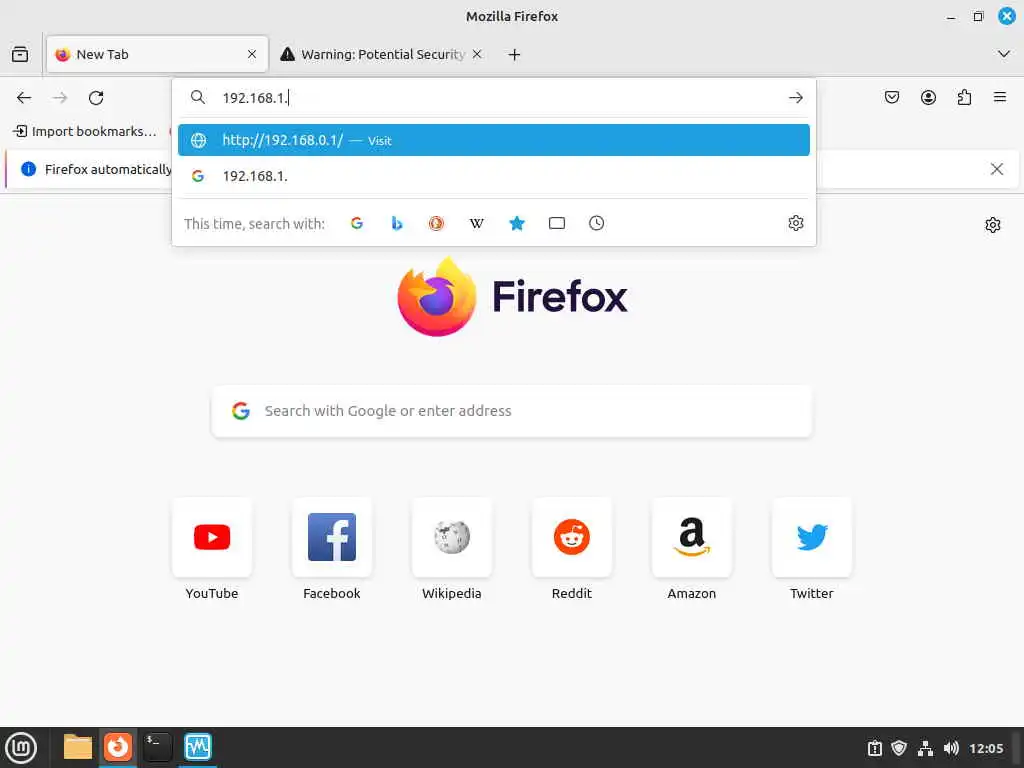Launch the Files folder from taskbar
Viewport: 1024px width, 768px height.
pyautogui.click(x=78, y=747)
